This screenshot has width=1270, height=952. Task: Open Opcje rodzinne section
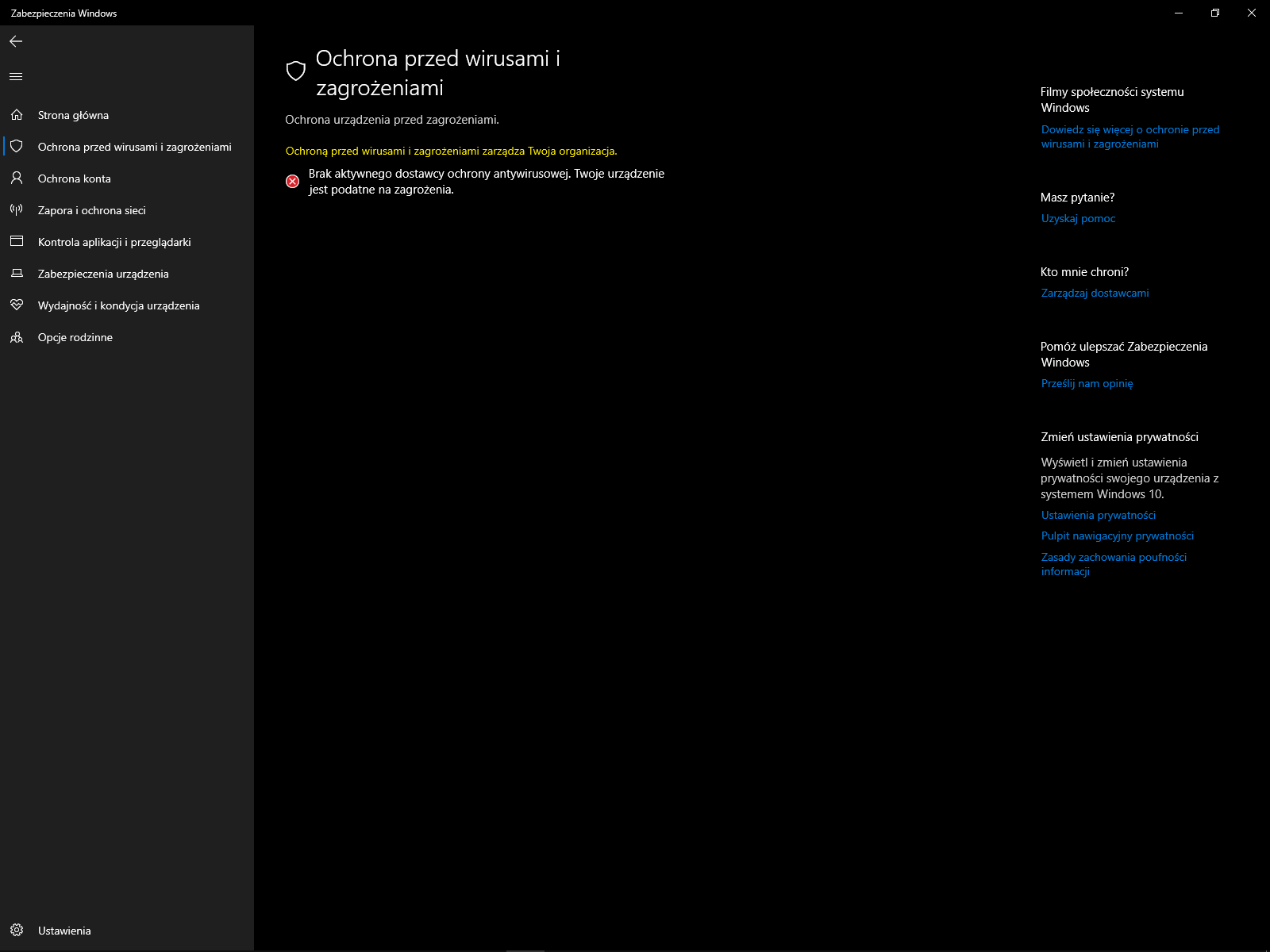click(127, 337)
